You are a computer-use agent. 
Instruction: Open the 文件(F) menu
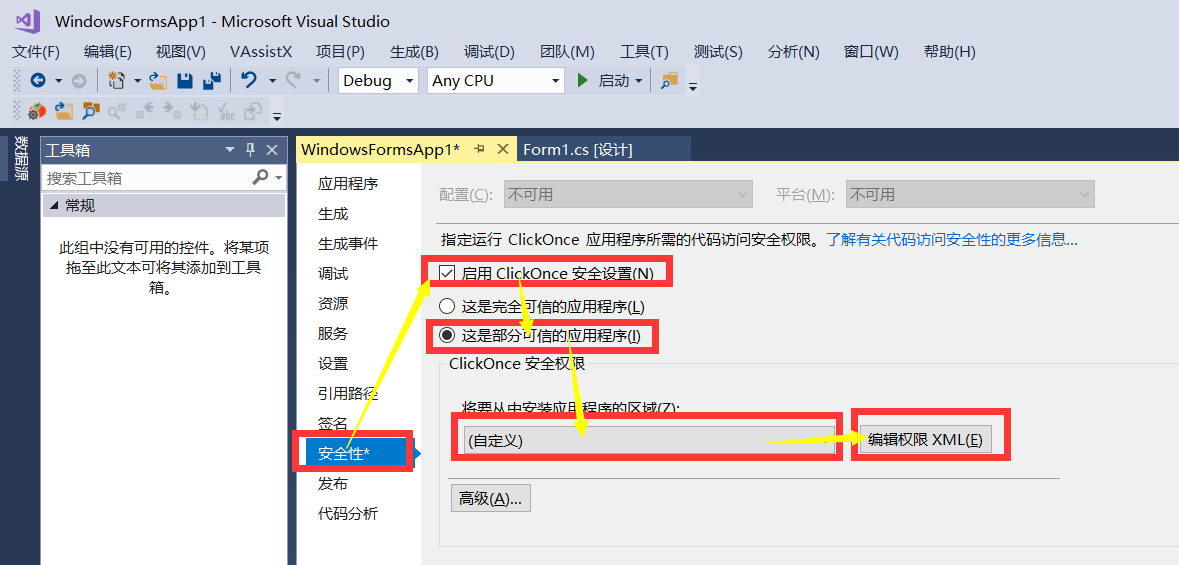[x=36, y=52]
